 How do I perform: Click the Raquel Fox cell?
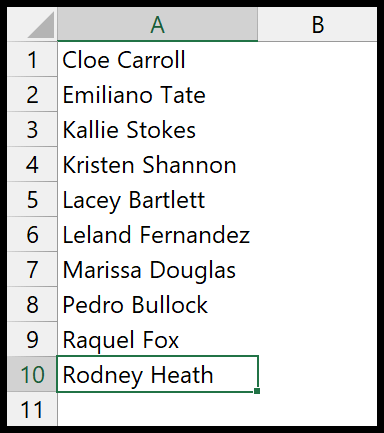tap(157, 339)
